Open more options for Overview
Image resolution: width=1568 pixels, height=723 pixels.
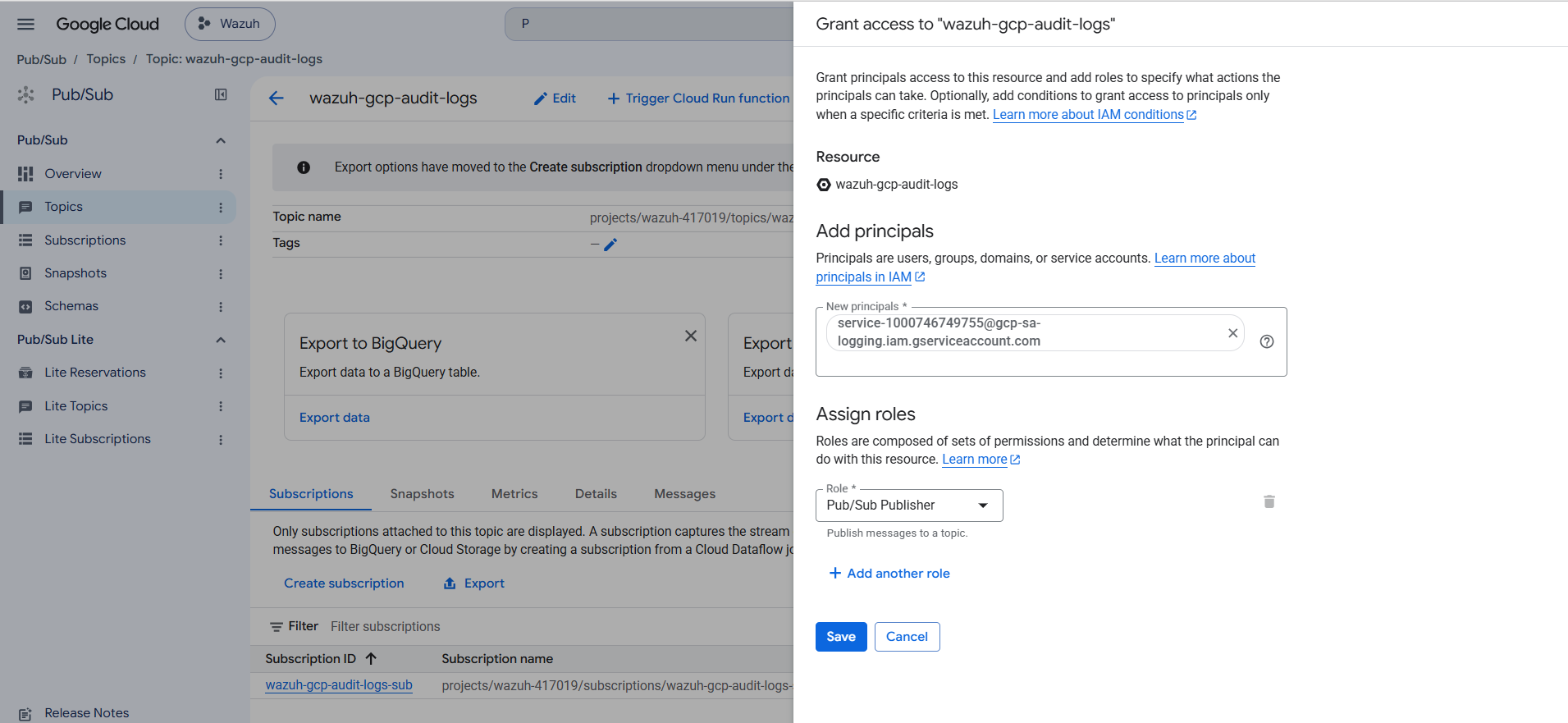pos(221,174)
